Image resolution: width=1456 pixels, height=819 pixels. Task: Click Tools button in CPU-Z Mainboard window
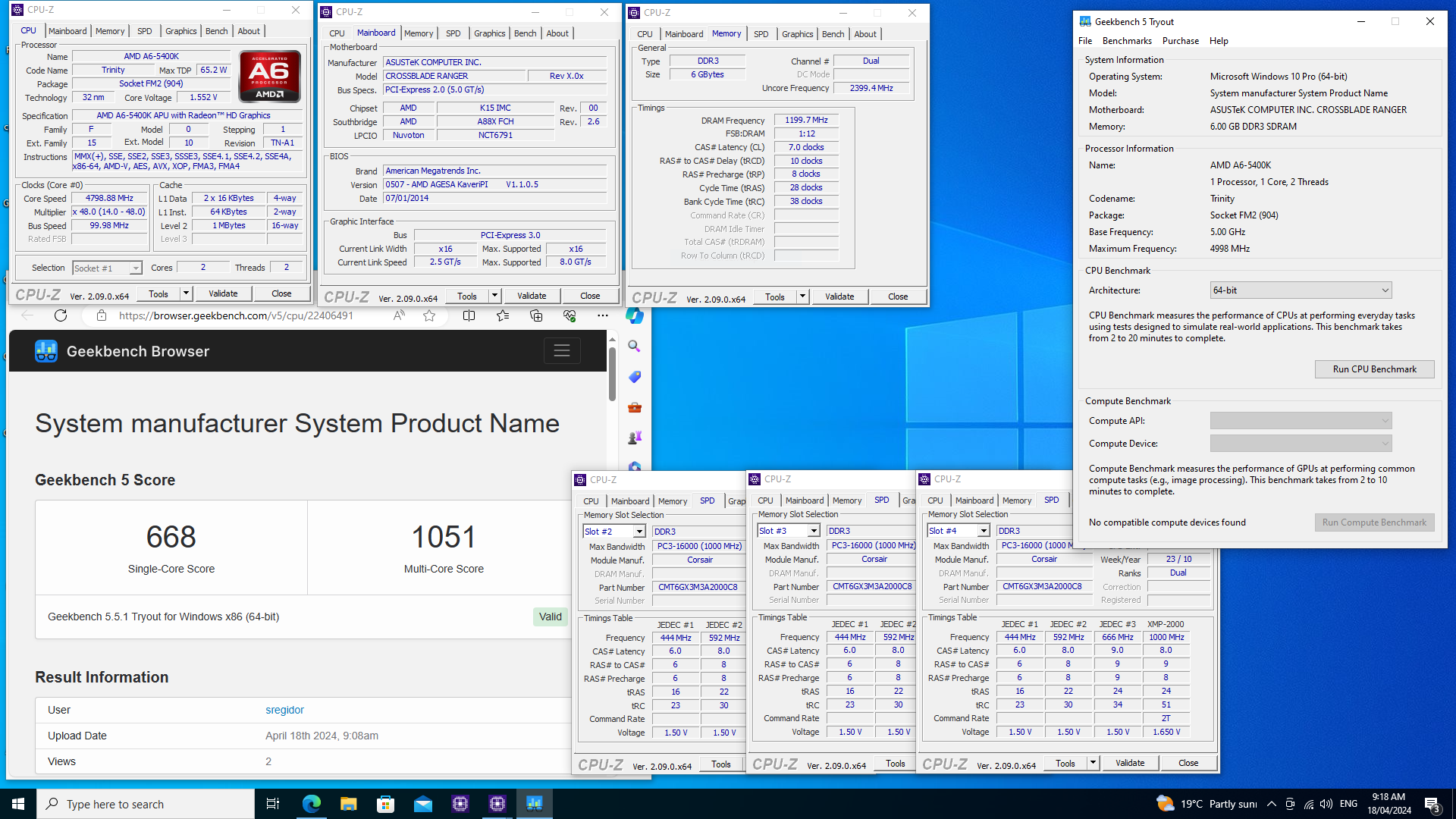pos(467,297)
